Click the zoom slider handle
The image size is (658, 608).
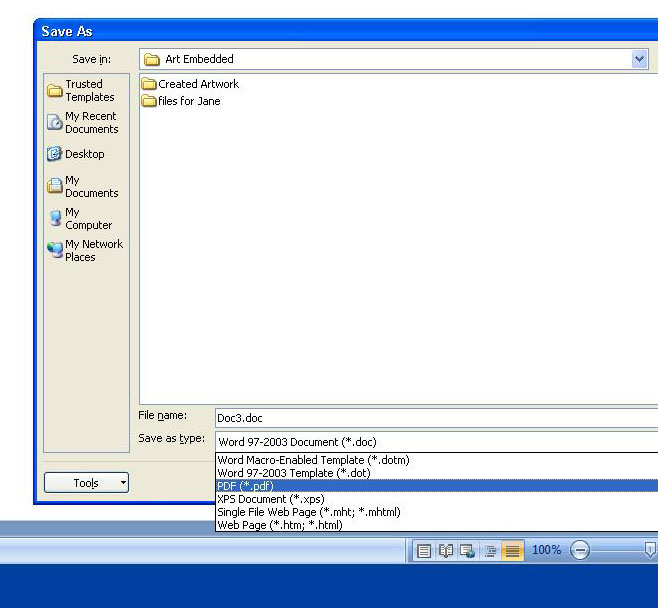(x=650, y=549)
